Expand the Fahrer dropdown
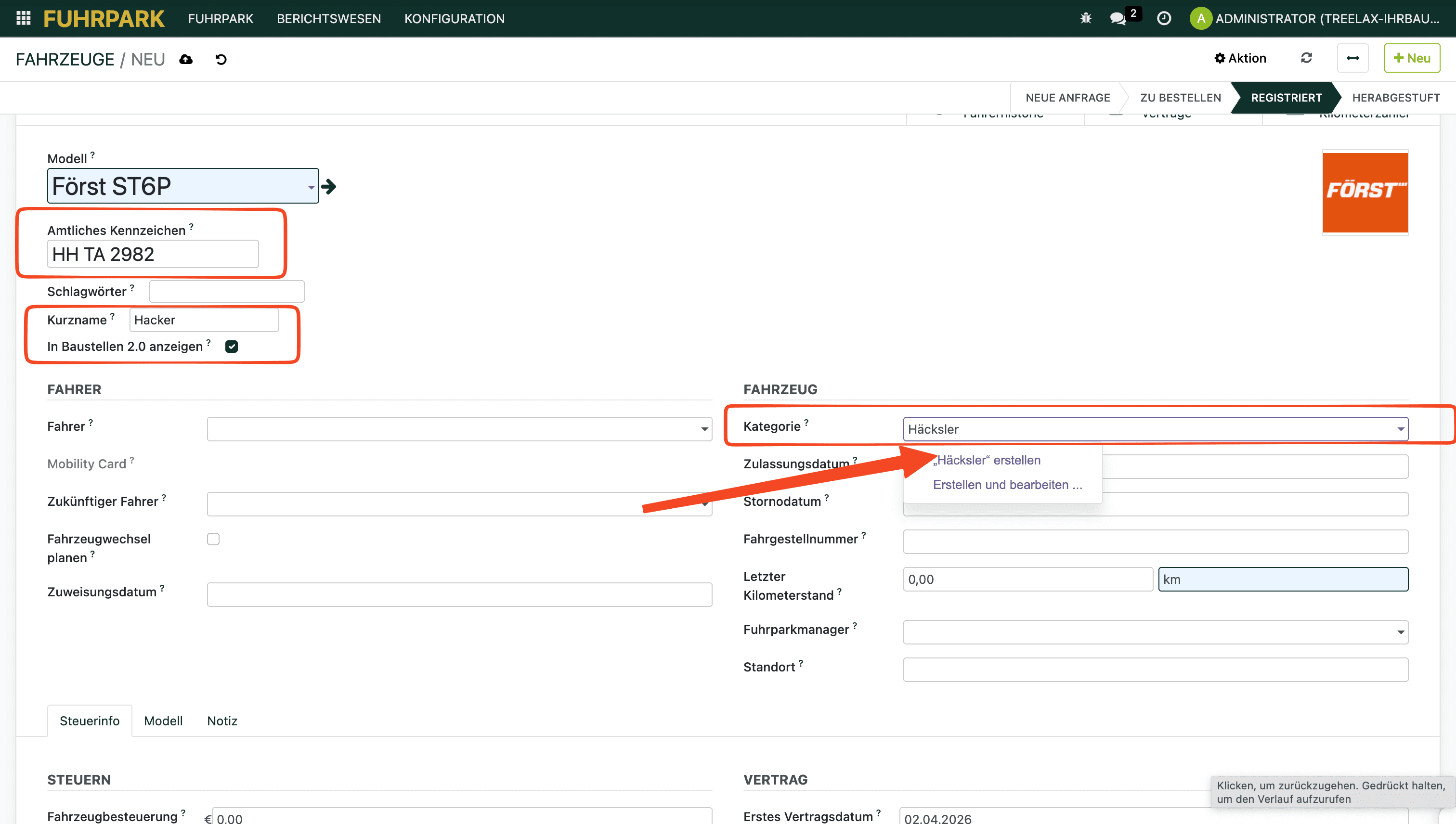Image resolution: width=1456 pixels, height=824 pixels. click(x=704, y=429)
